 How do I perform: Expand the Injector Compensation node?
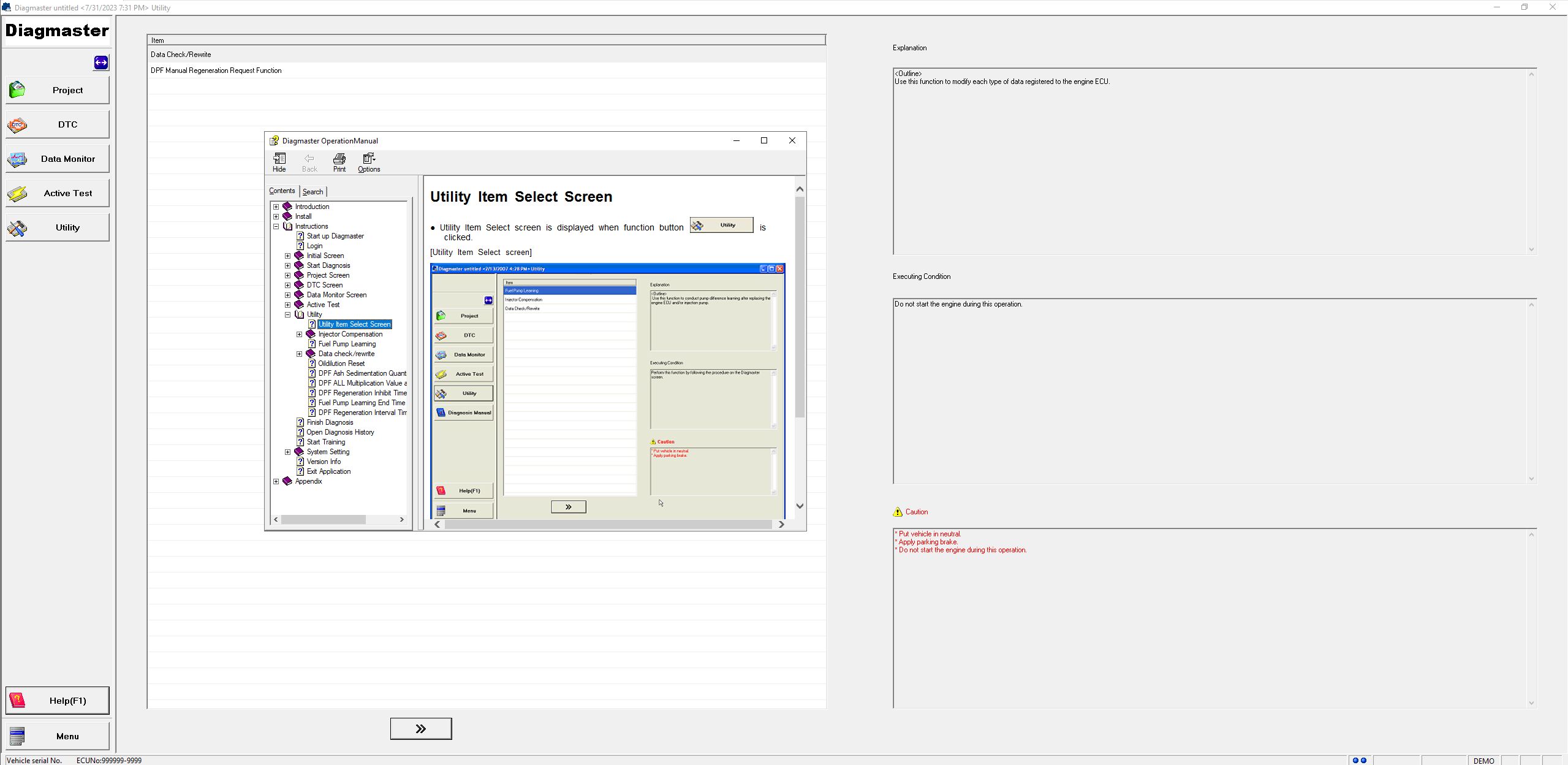click(300, 334)
